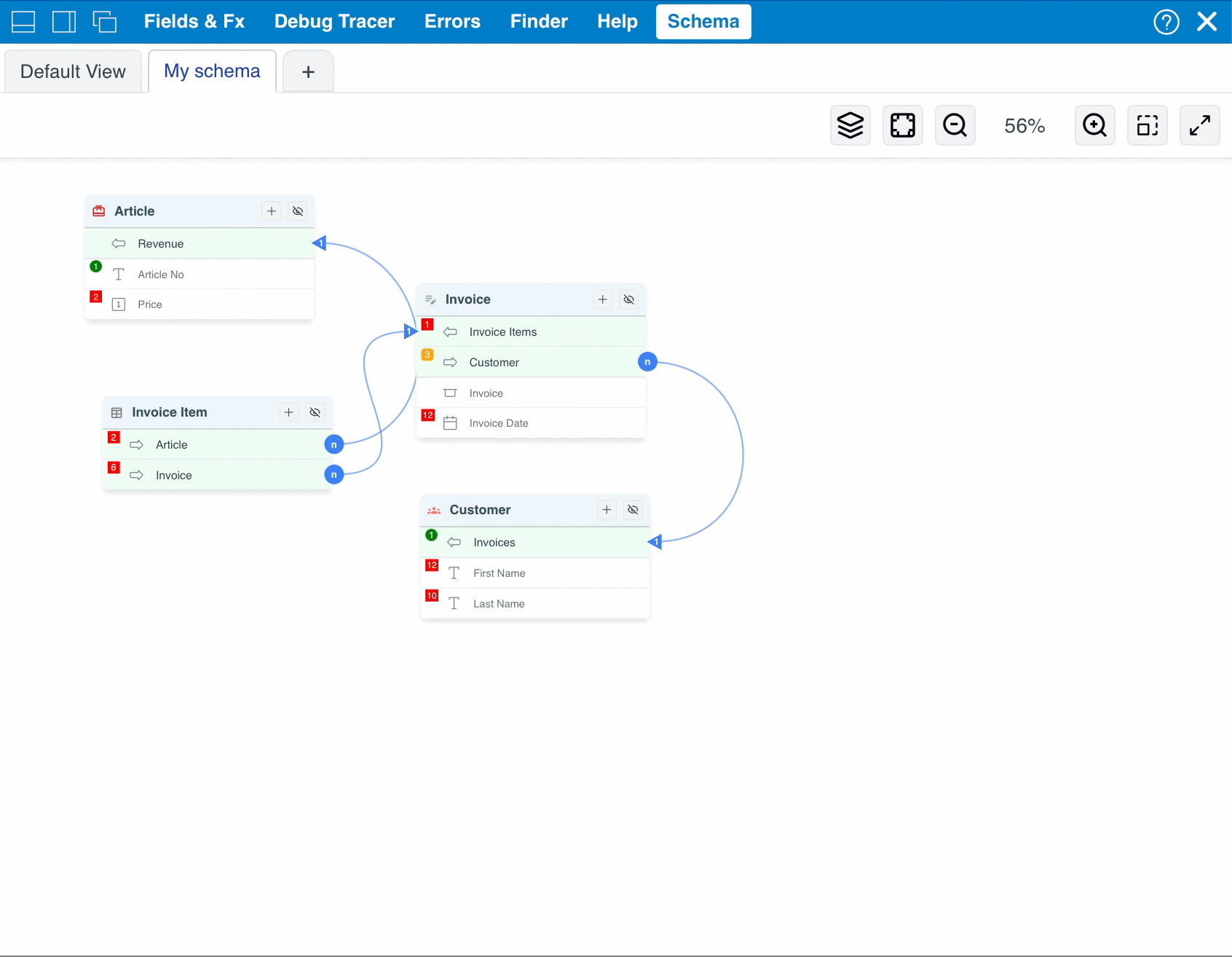This screenshot has height=957, width=1232.
Task: Click red badge 10 beside Last Name
Action: pos(432,596)
